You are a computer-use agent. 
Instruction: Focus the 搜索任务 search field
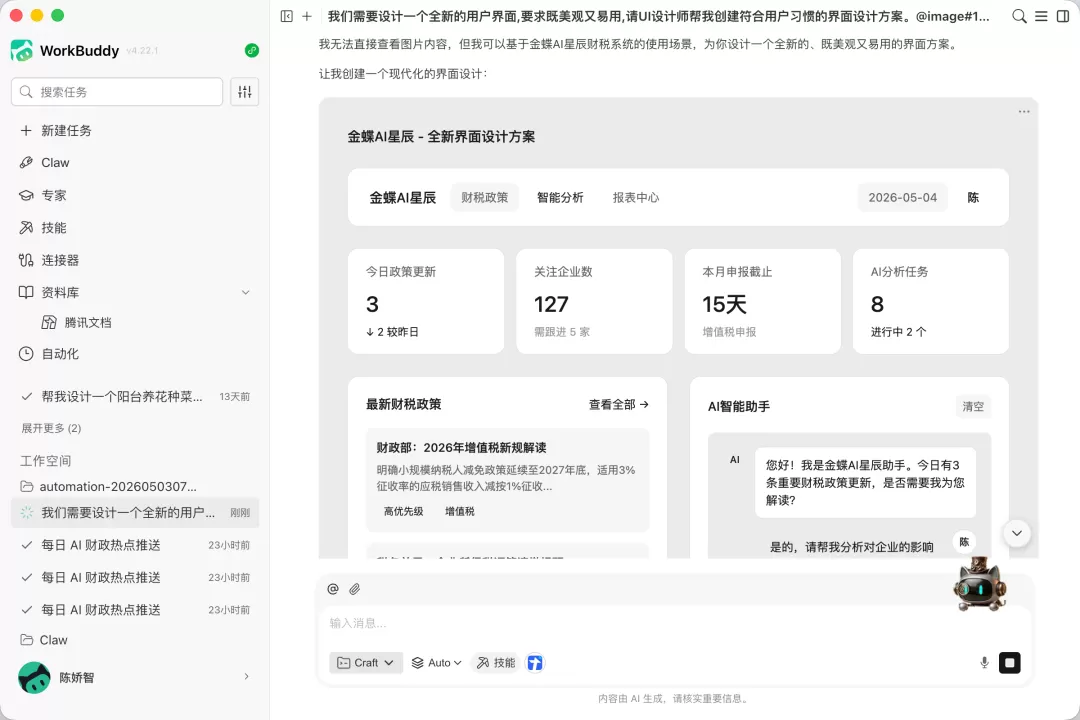[117, 92]
